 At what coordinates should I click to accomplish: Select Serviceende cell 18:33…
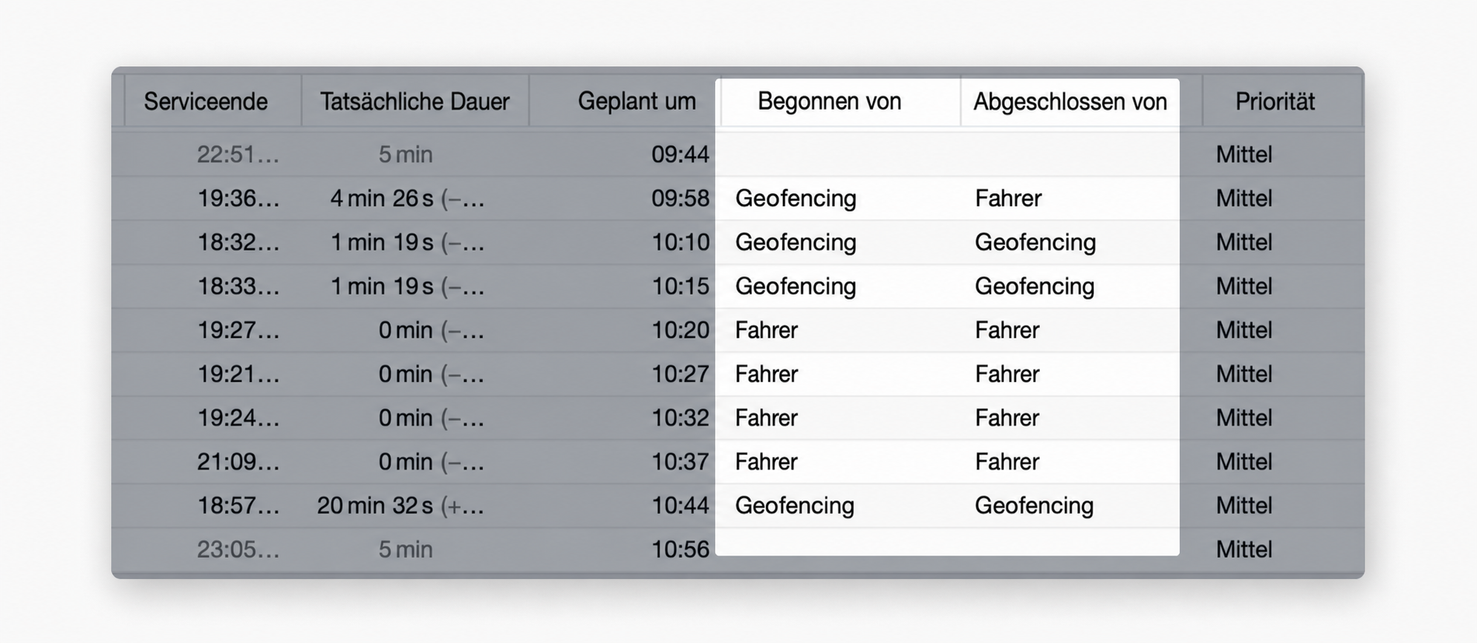tap(238, 286)
